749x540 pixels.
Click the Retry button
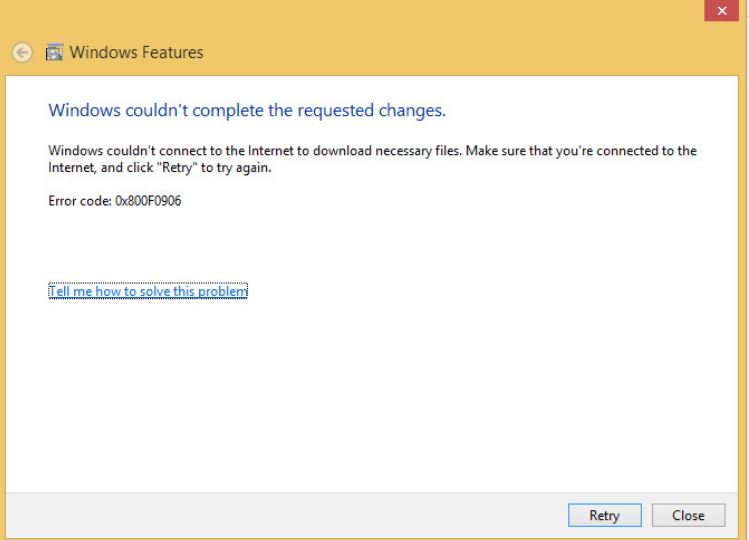[604, 515]
